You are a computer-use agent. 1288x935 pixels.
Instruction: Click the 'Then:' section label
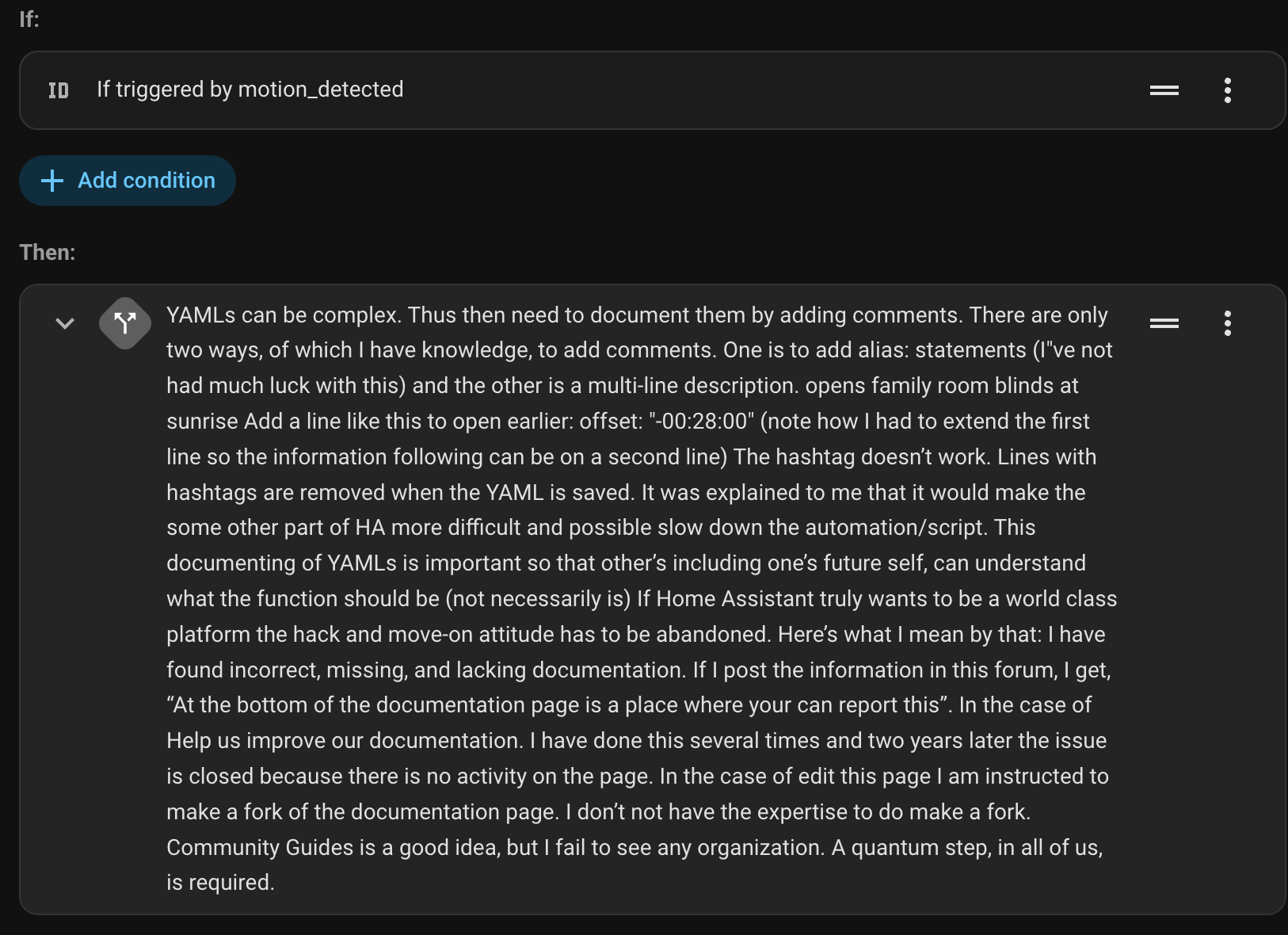(48, 252)
